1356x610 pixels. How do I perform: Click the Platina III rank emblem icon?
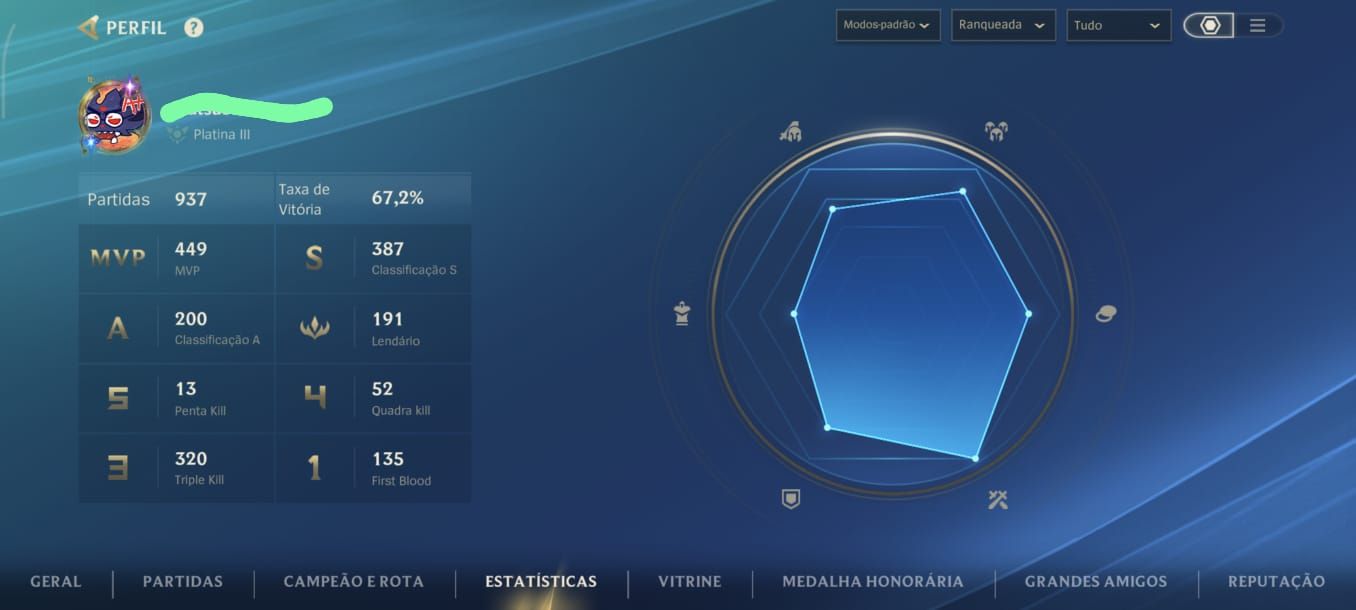tap(178, 134)
